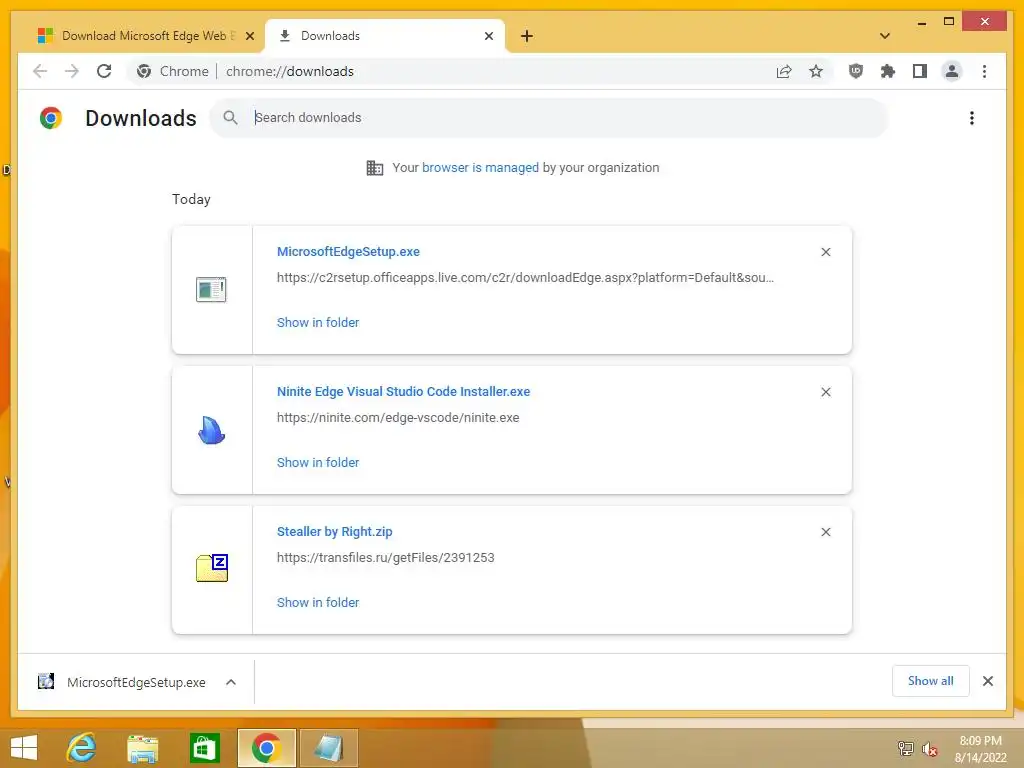The image size is (1024, 768).
Task: Close the Download Microsoft Edge tab
Action: 249,36
